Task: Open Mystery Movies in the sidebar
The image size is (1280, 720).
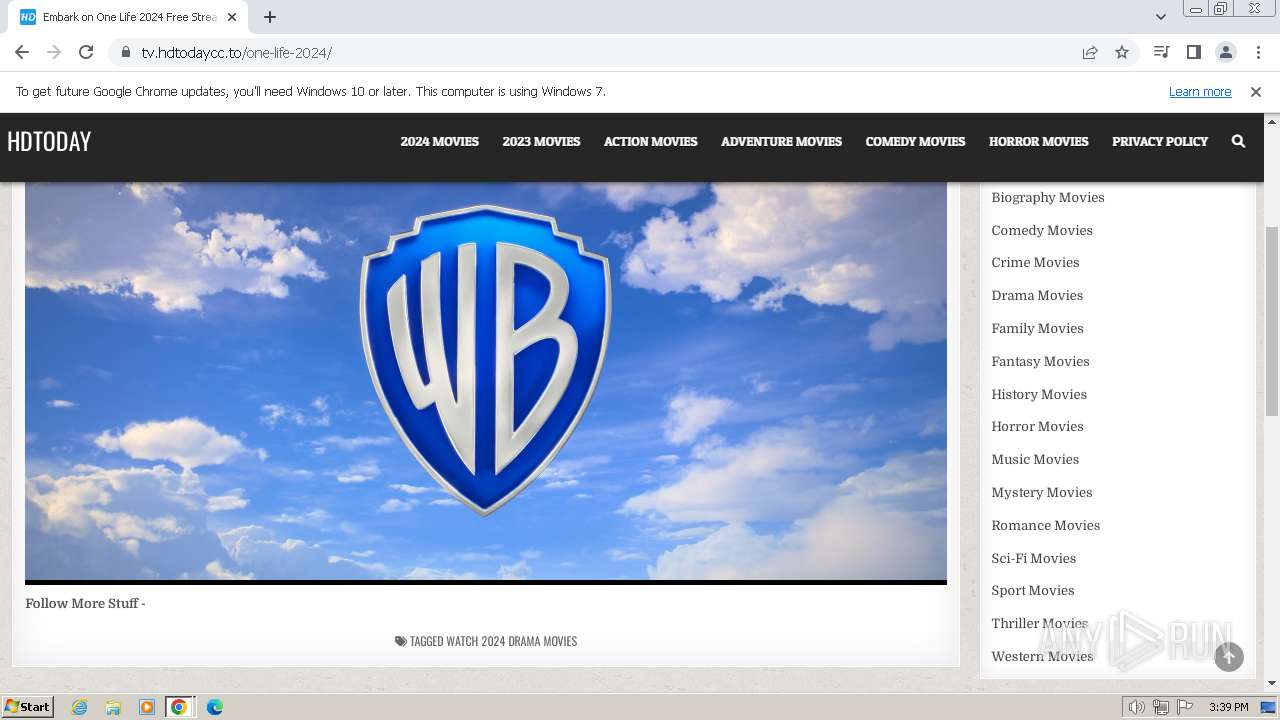Action: [1042, 492]
